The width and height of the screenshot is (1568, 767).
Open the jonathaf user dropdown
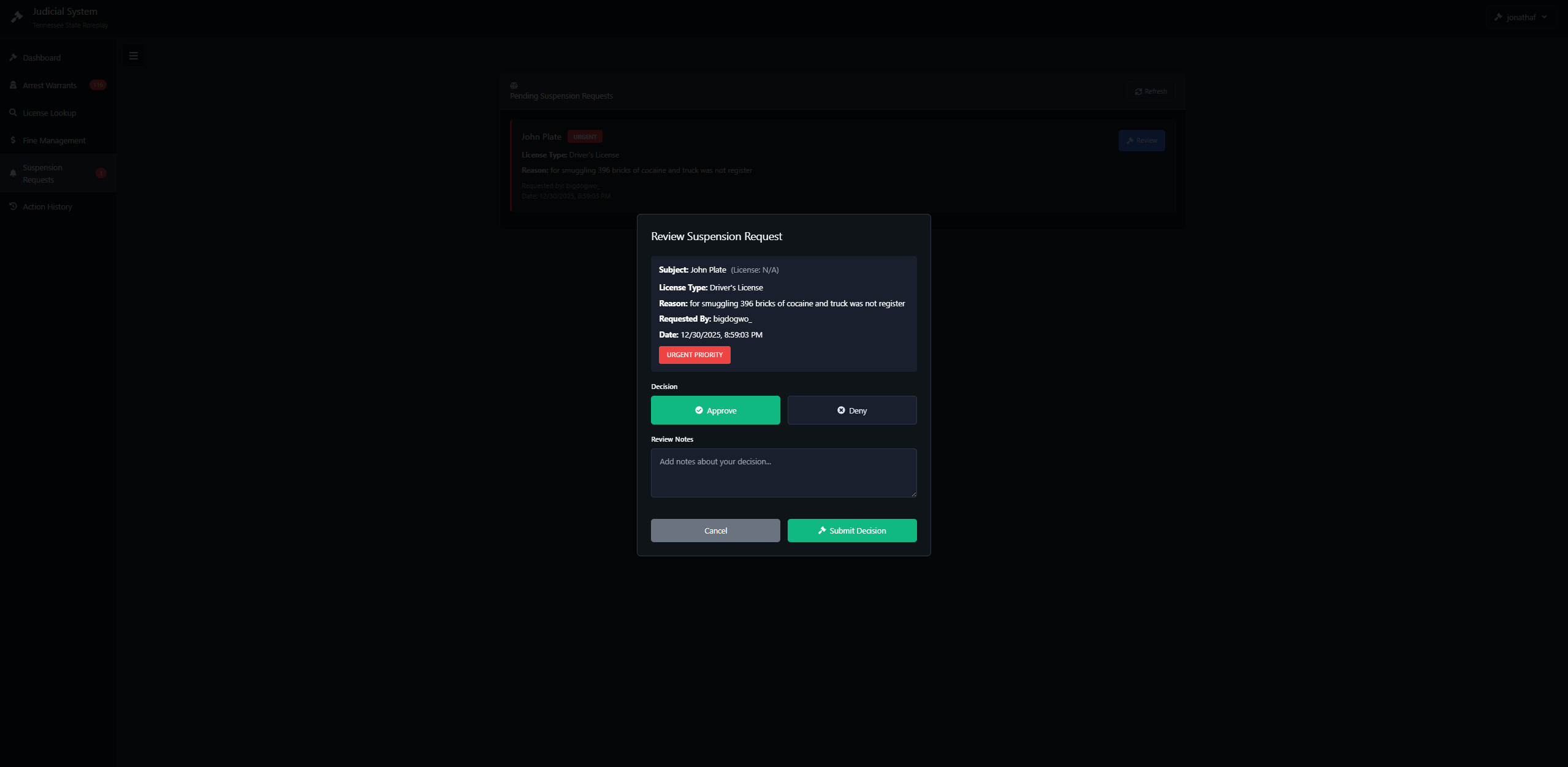click(x=1521, y=17)
